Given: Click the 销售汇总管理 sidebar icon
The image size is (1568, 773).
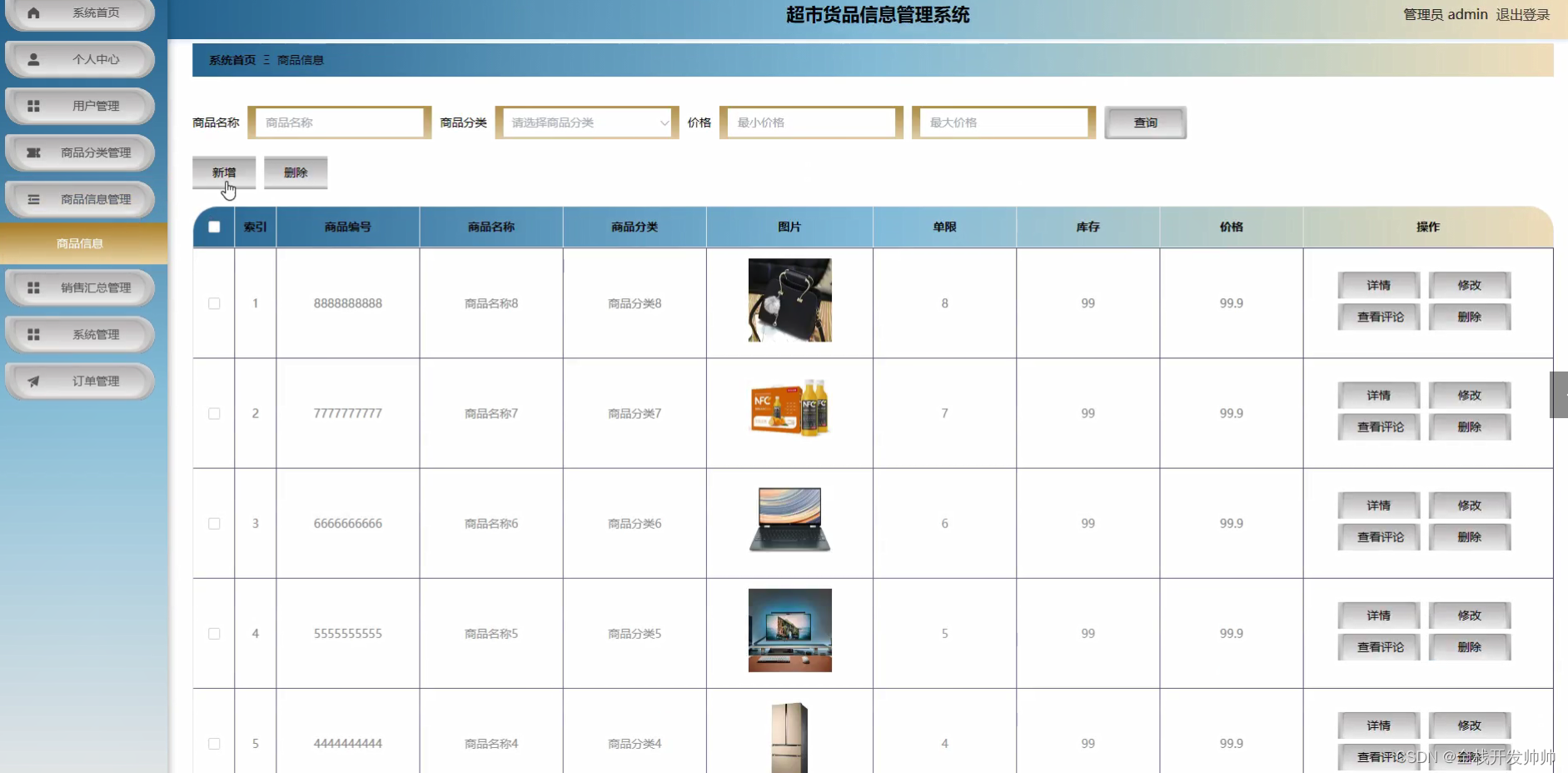Looking at the screenshot, I should point(34,287).
